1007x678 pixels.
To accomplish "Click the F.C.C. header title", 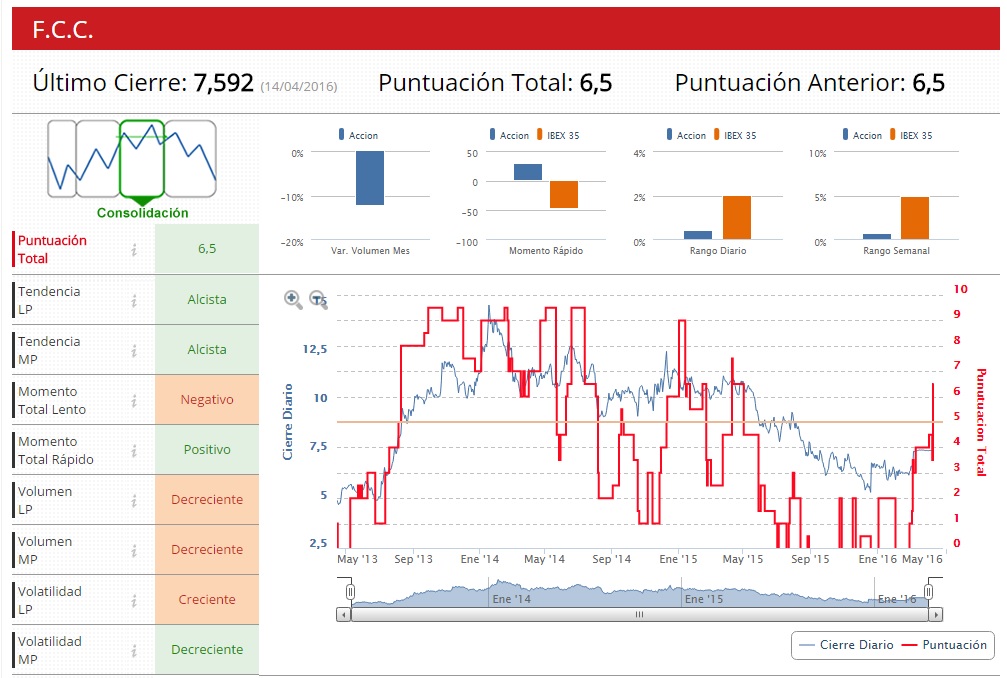I will point(63,30).
